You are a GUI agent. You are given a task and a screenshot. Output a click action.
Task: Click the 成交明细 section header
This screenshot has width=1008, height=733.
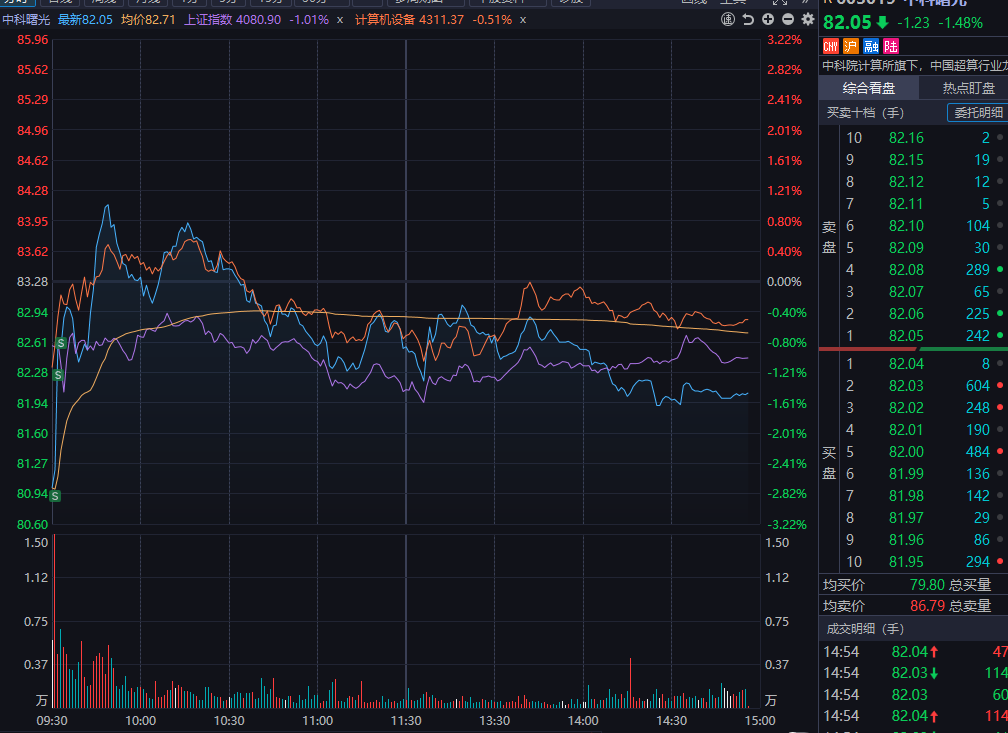[864, 628]
